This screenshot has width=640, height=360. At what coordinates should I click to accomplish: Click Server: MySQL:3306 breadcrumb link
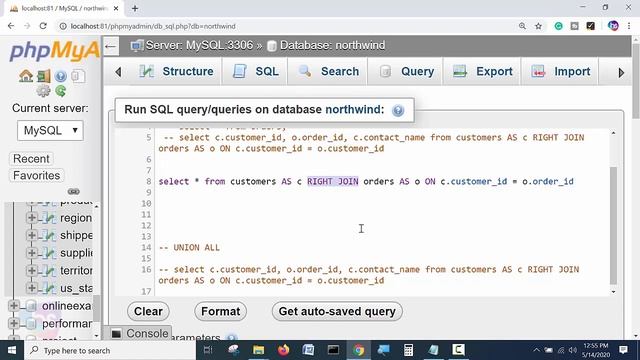click(x=199, y=45)
